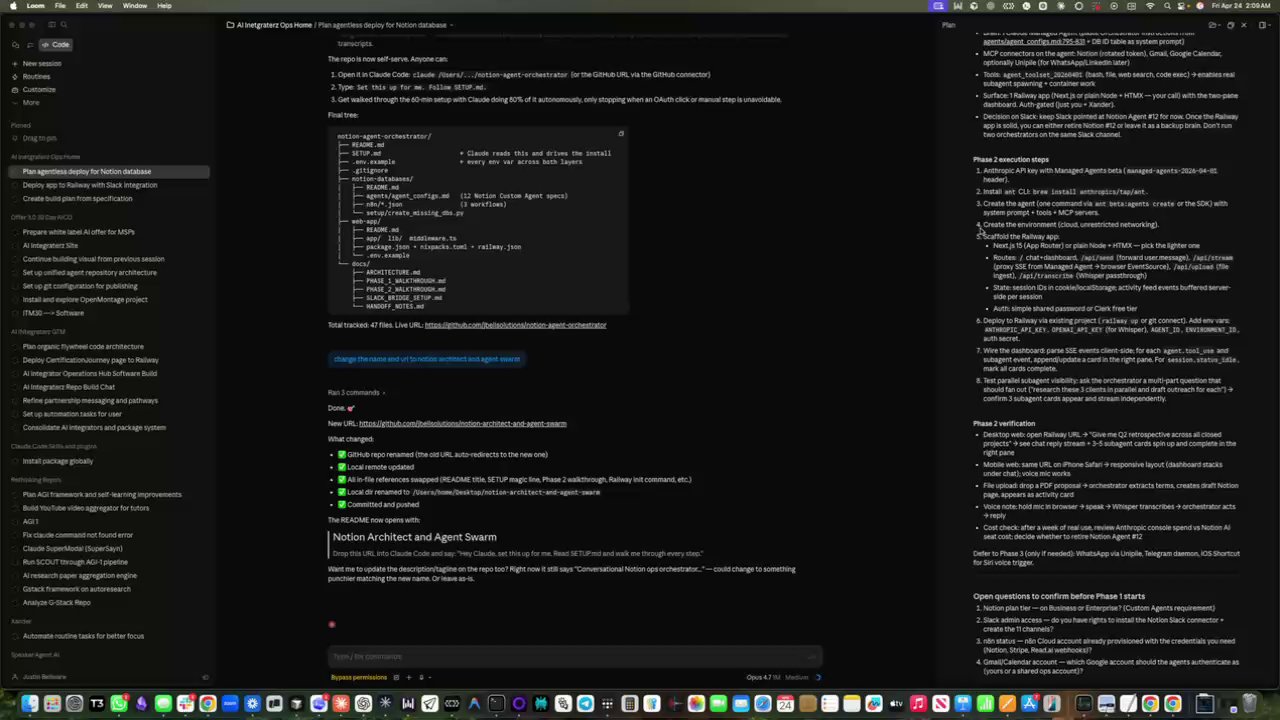The width and height of the screenshot is (1280, 720).
Task: Open Telegram from the Dock
Action: point(585,704)
